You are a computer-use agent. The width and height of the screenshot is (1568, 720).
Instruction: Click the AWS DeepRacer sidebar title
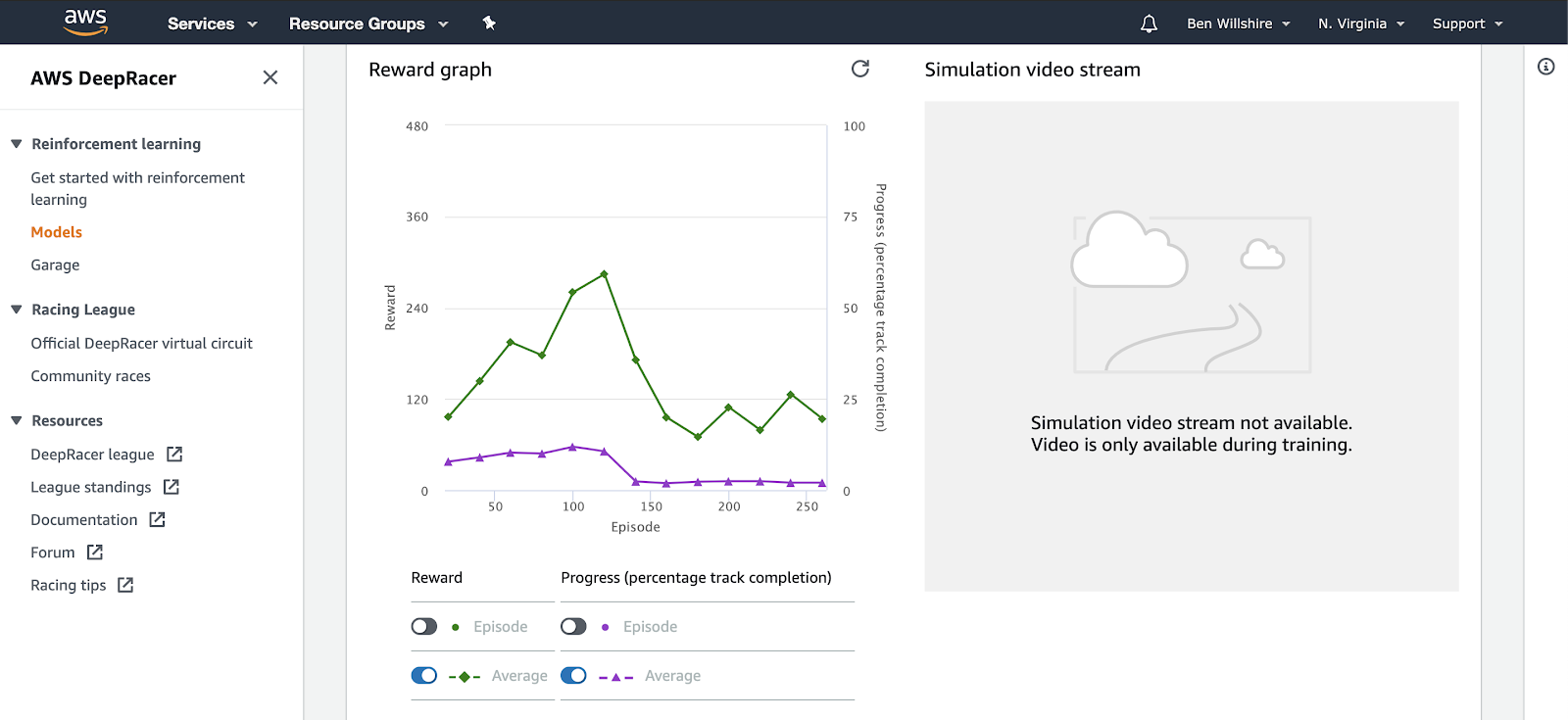tap(103, 78)
